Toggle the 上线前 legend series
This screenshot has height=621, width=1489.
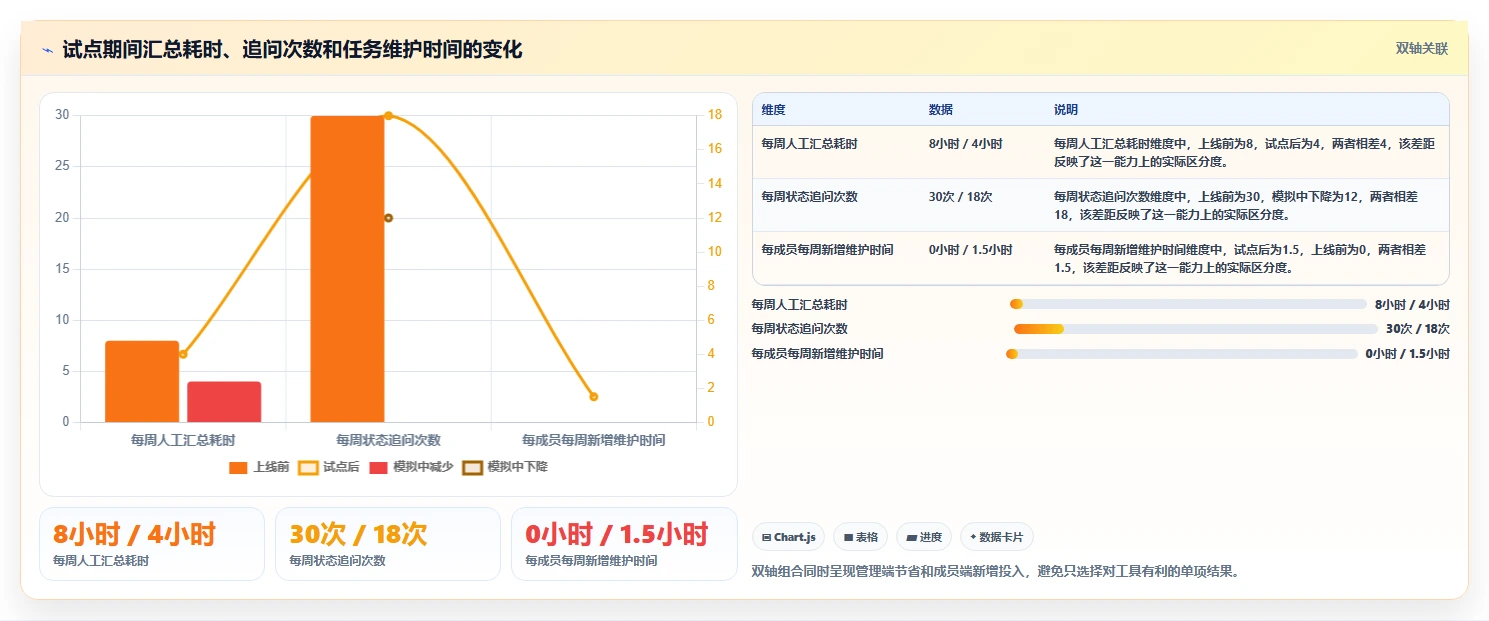pyautogui.click(x=259, y=467)
